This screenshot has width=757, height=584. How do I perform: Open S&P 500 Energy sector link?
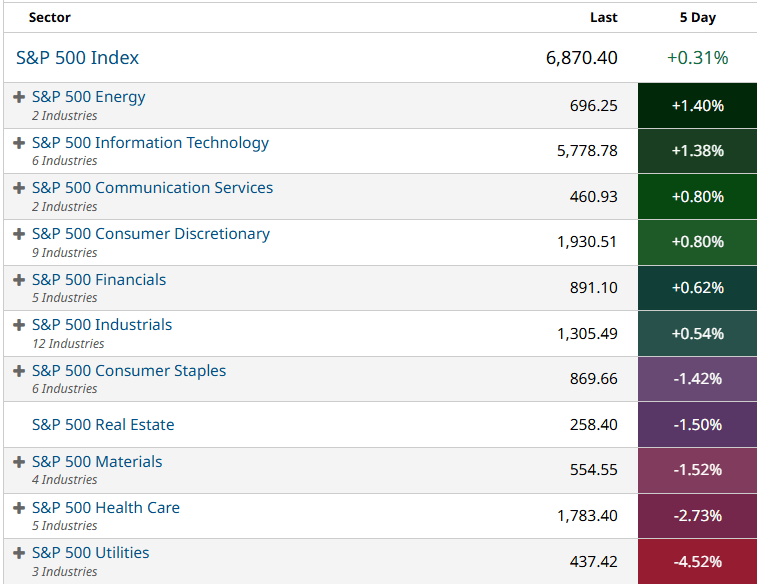point(89,97)
